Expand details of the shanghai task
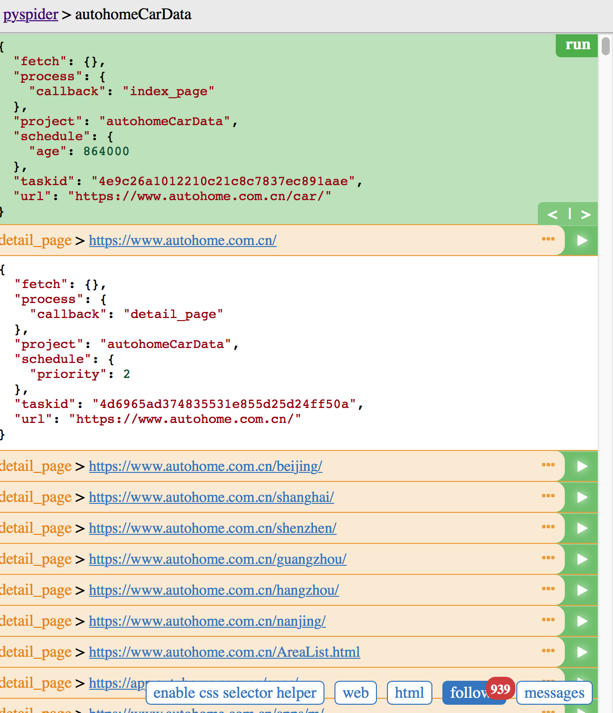Viewport: 613px width, 713px height. pyautogui.click(x=548, y=496)
